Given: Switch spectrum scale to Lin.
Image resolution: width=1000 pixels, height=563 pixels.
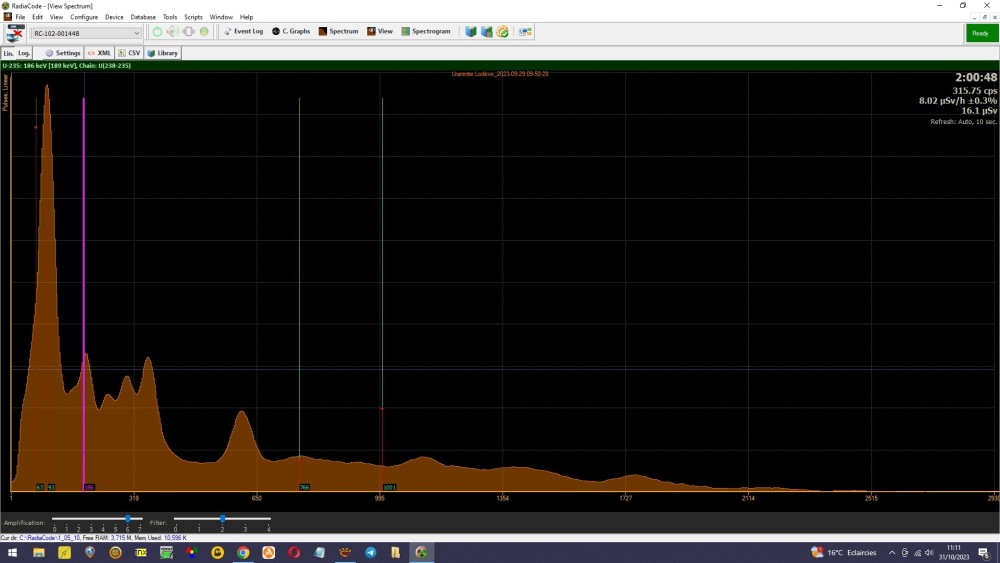Looking at the screenshot, I should point(9,53).
